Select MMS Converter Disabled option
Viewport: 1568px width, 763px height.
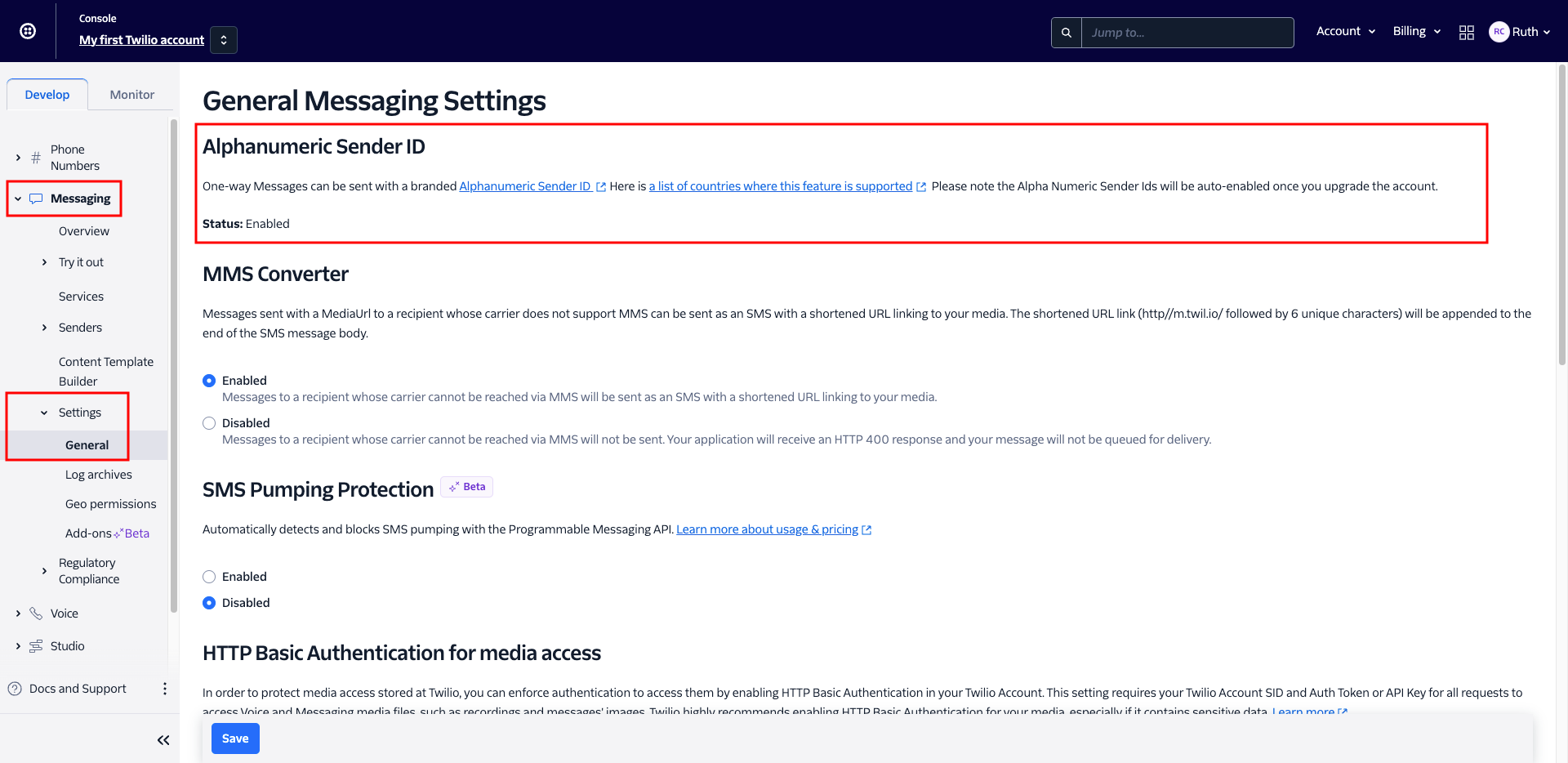(209, 423)
